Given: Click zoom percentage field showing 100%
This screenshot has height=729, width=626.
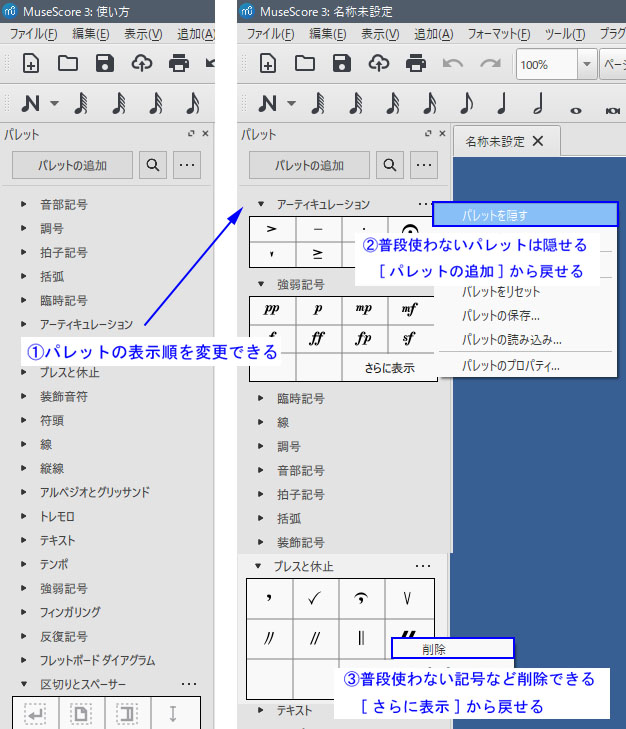Looking at the screenshot, I should pos(547,64).
